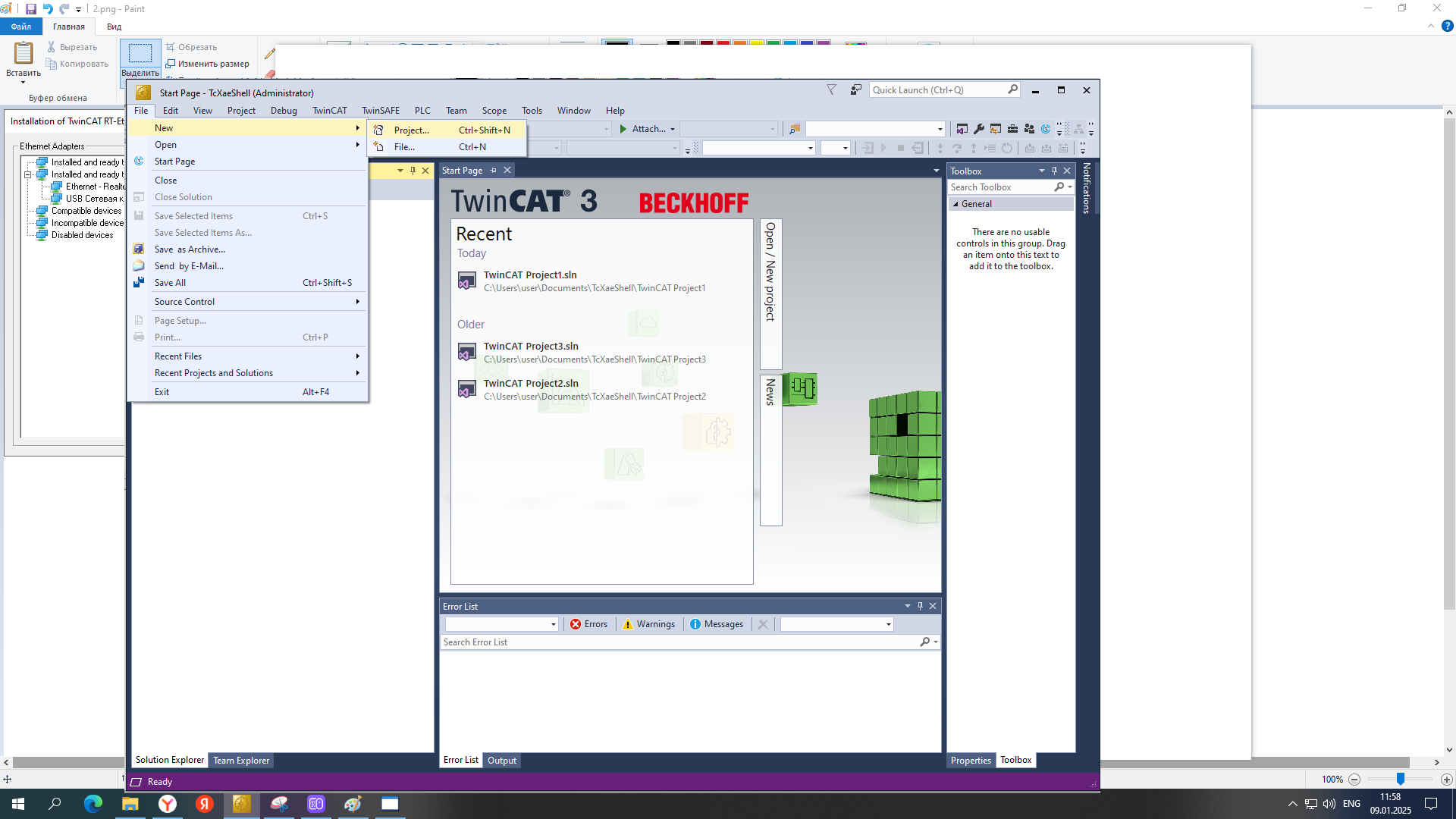Click the Send by E-Mail icon
The width and height of the screenshot is (1456, 819).
139,265
